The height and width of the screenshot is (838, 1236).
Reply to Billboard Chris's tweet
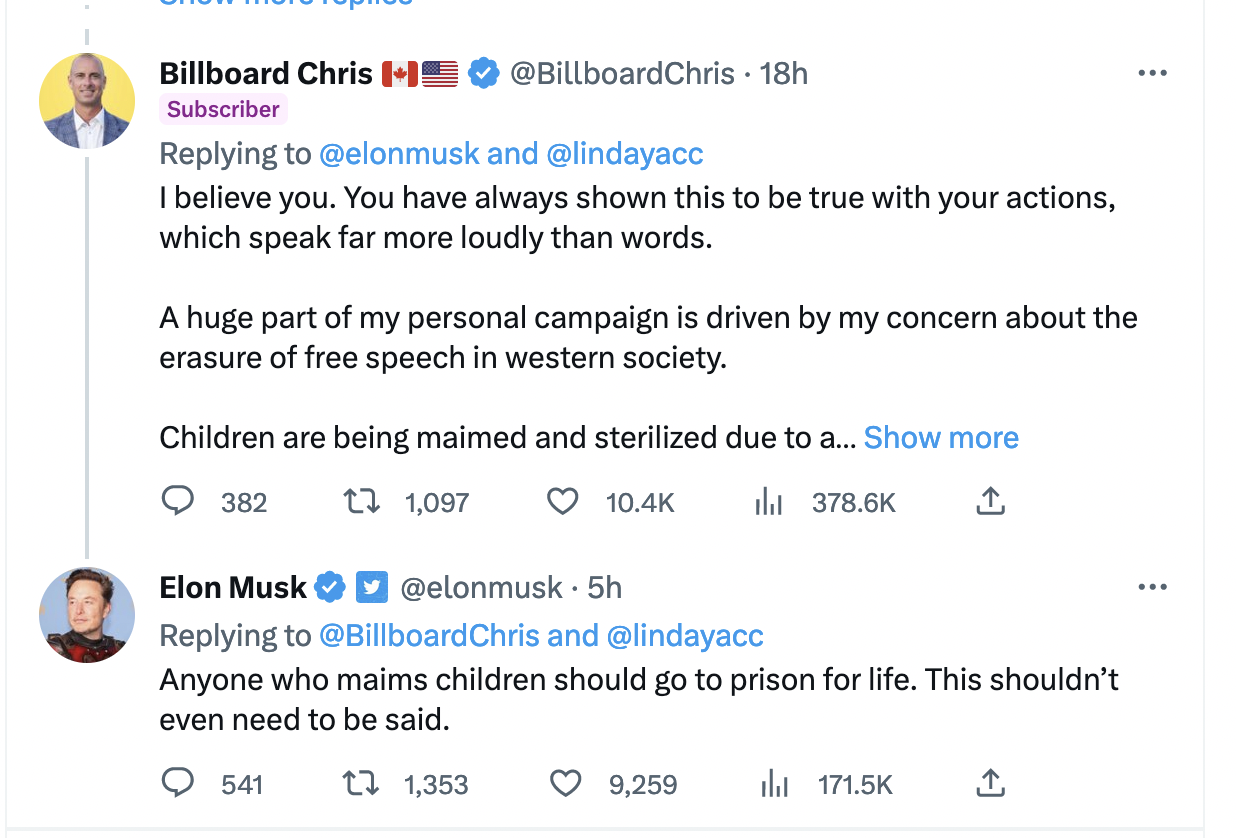177,501
